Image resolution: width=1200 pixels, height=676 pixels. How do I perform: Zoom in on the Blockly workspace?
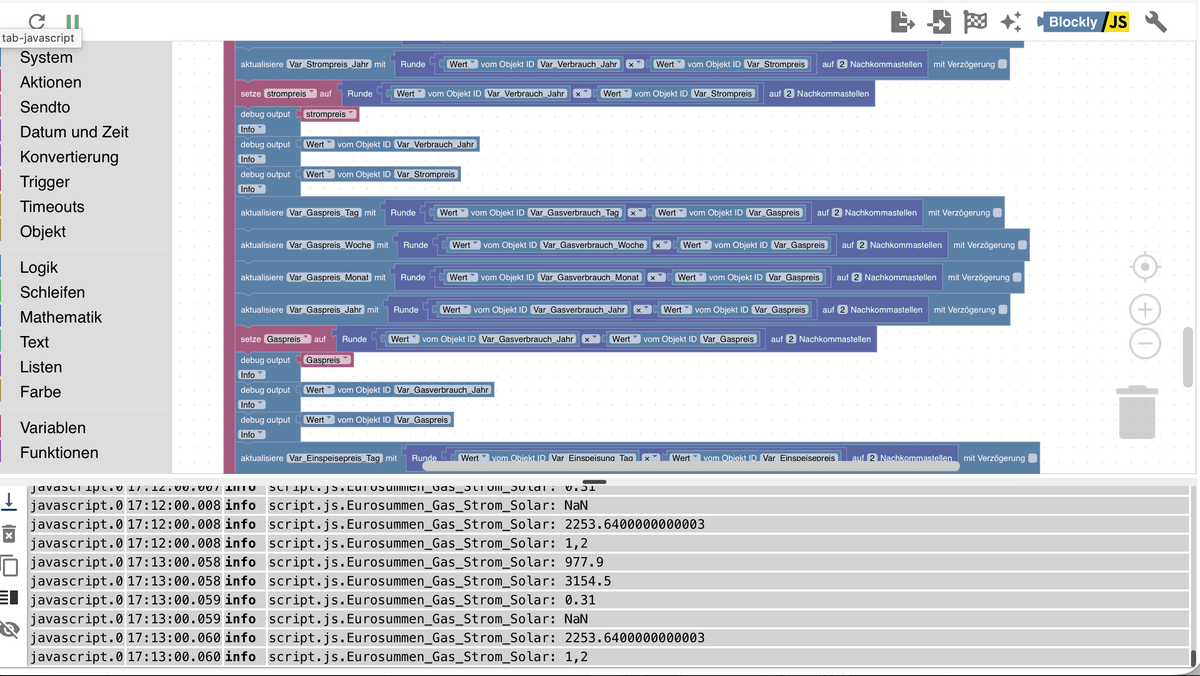[1145, 309]
